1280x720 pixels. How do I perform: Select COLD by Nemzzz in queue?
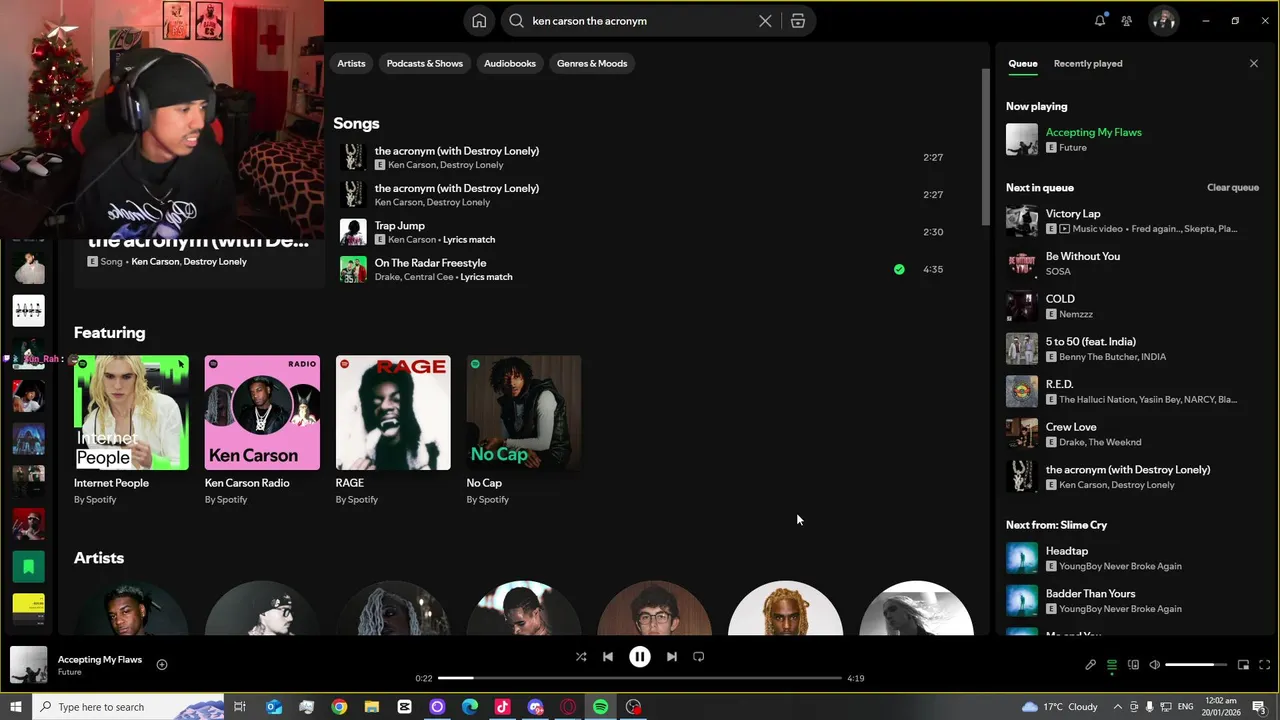[1134, 306]
